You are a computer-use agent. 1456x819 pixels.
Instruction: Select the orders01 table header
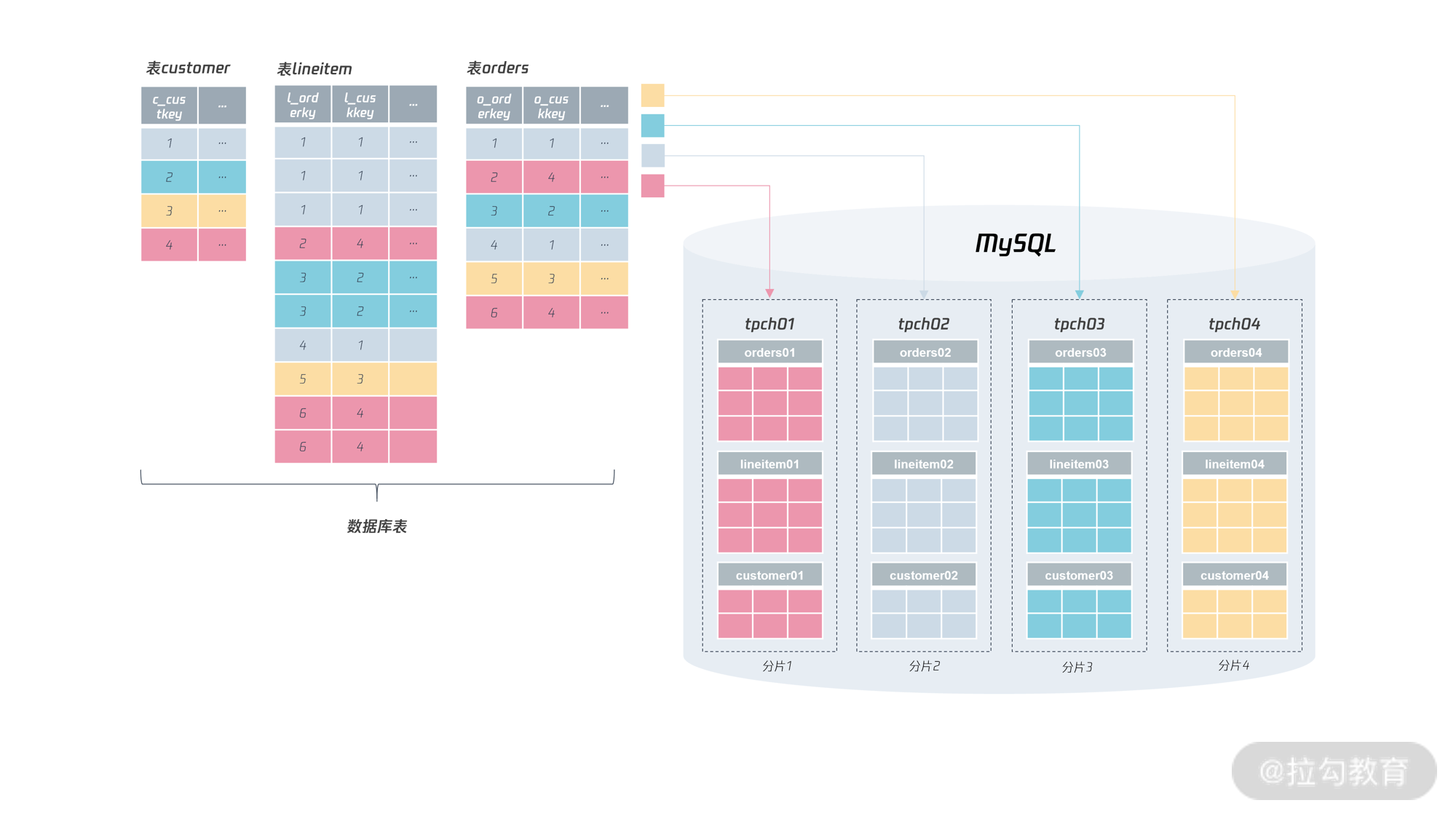[x=769, y=352]
